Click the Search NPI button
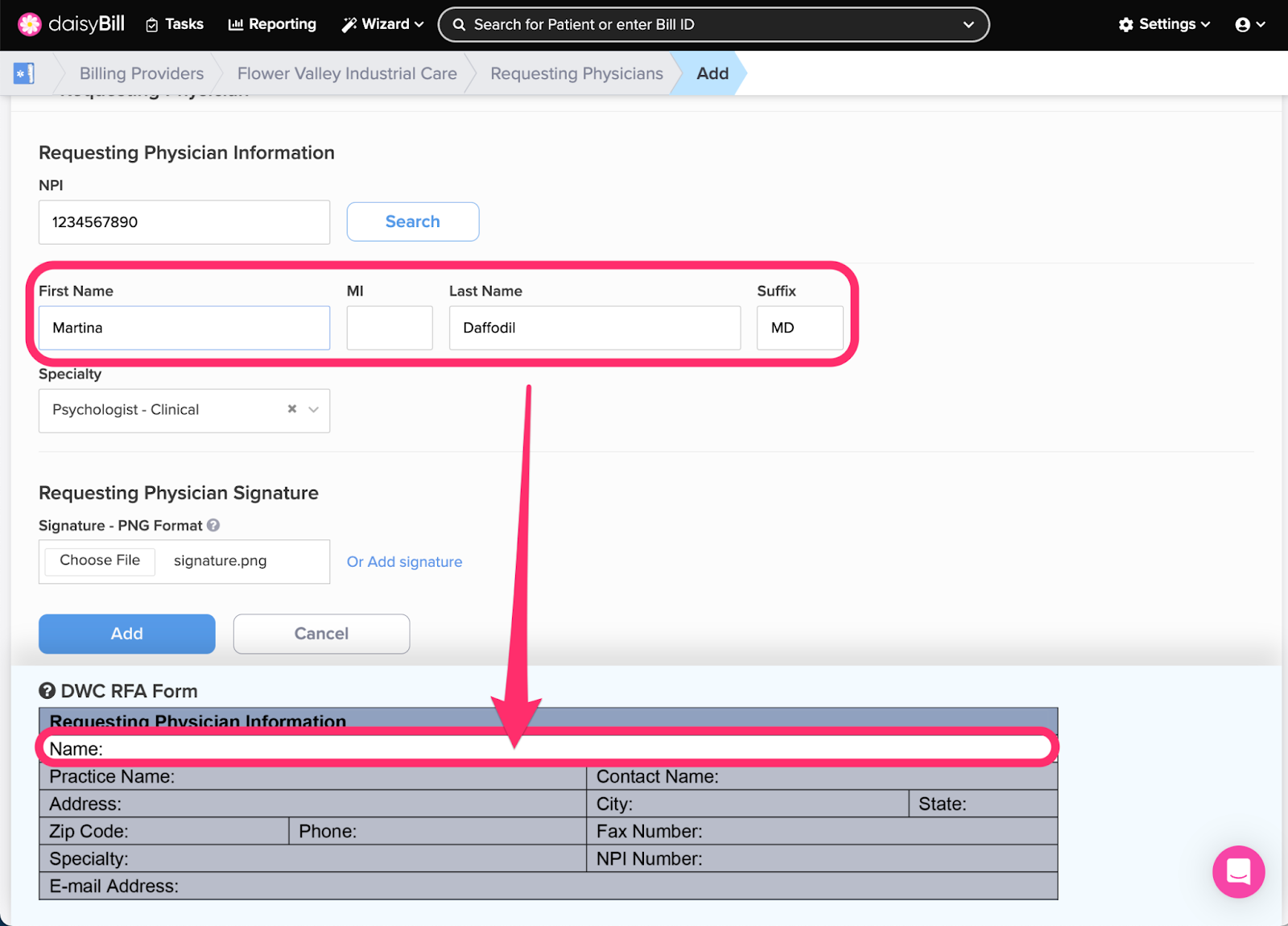 413,221
